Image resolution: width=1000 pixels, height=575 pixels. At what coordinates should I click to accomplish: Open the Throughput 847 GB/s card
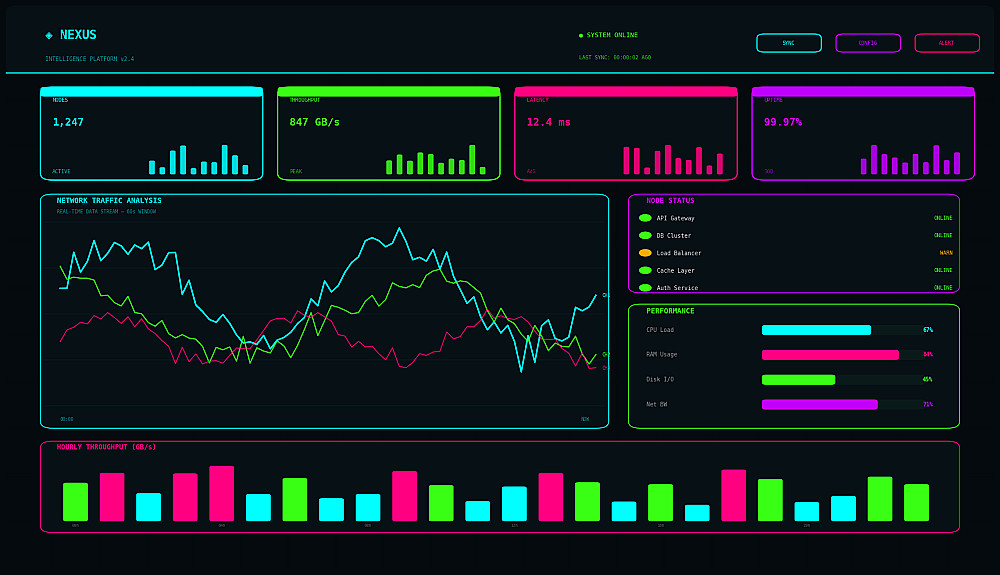[x=389, y=133]
